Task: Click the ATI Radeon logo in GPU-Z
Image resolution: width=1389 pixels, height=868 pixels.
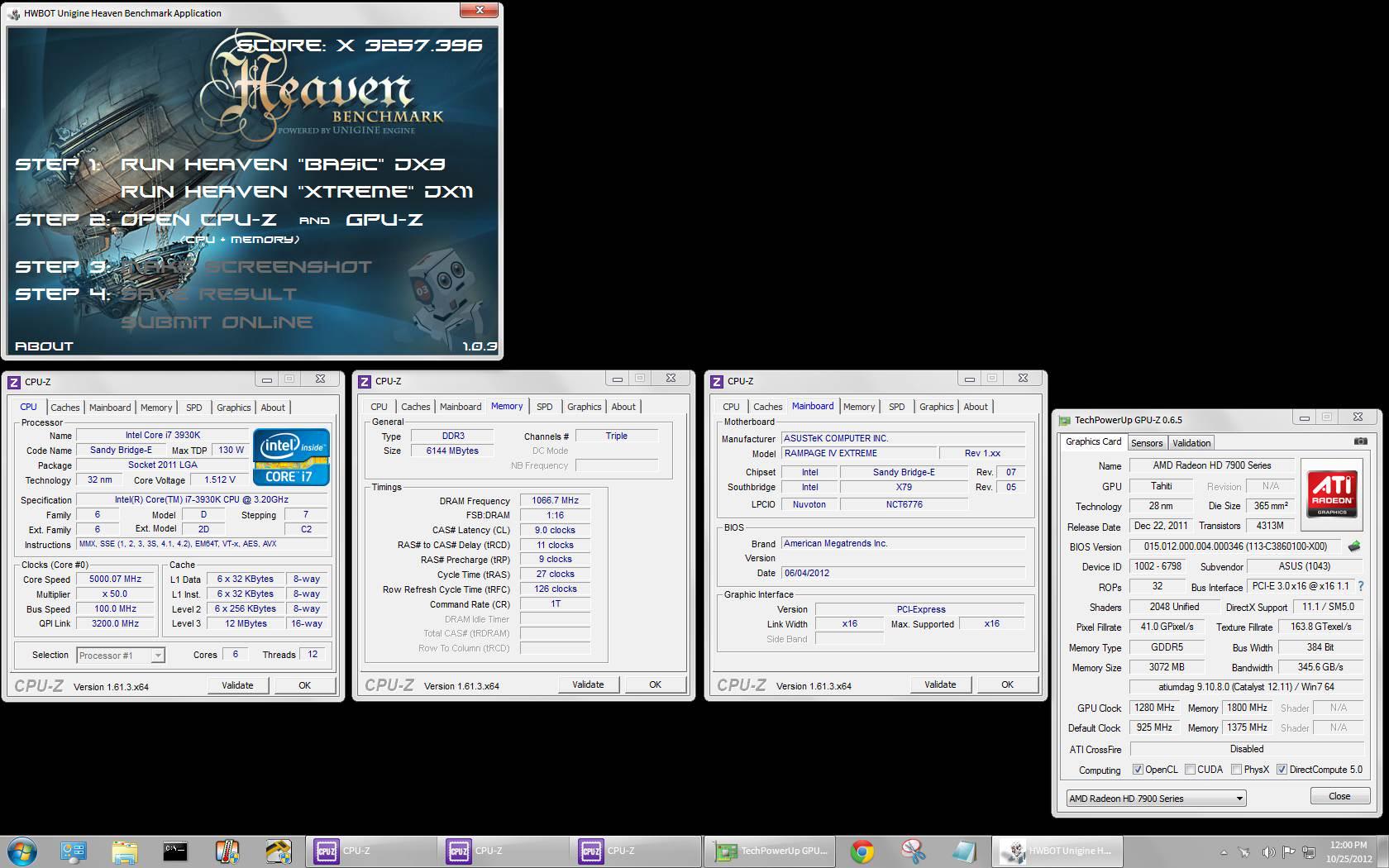Action: pyautogui.click(x=1332, y=494)
